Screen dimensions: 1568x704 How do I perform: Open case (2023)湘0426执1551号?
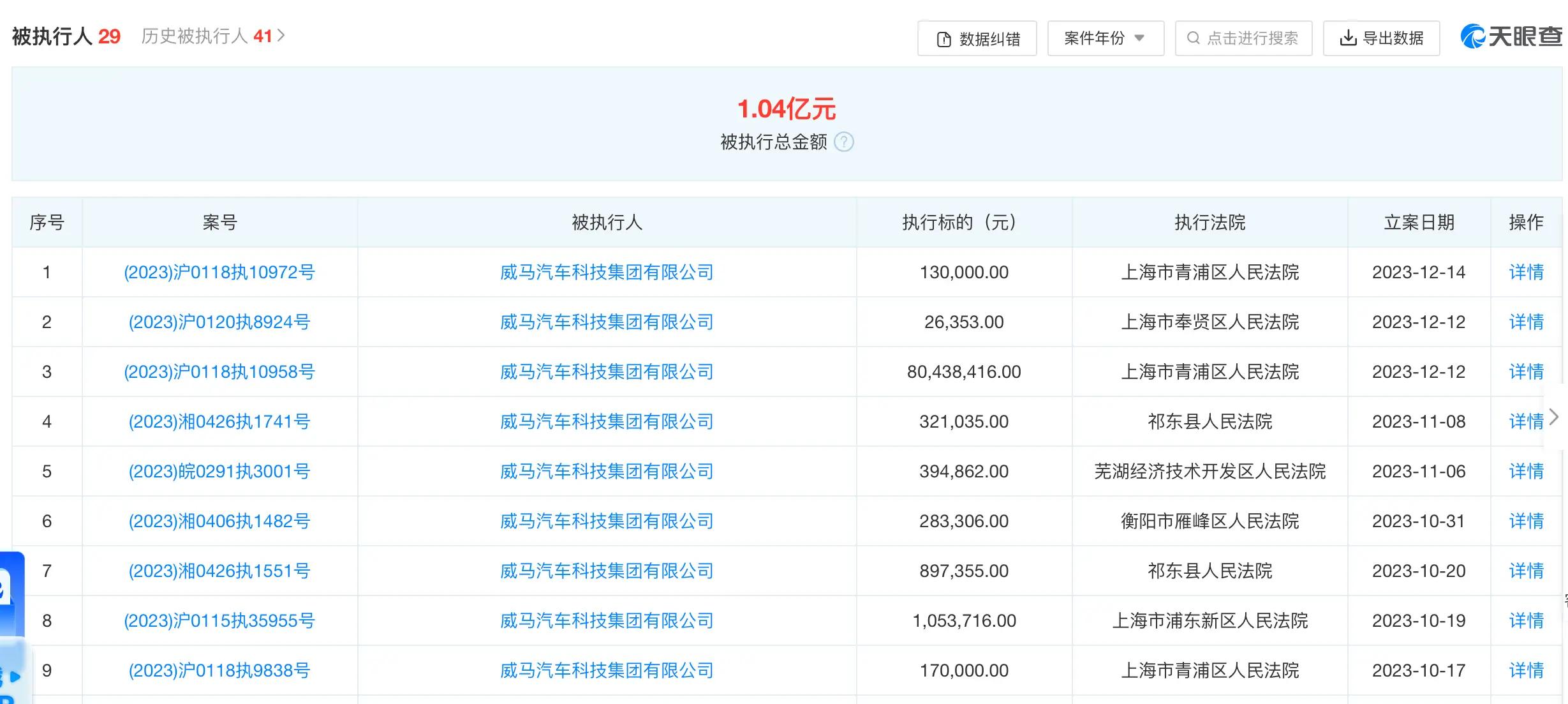pos(219,571)
